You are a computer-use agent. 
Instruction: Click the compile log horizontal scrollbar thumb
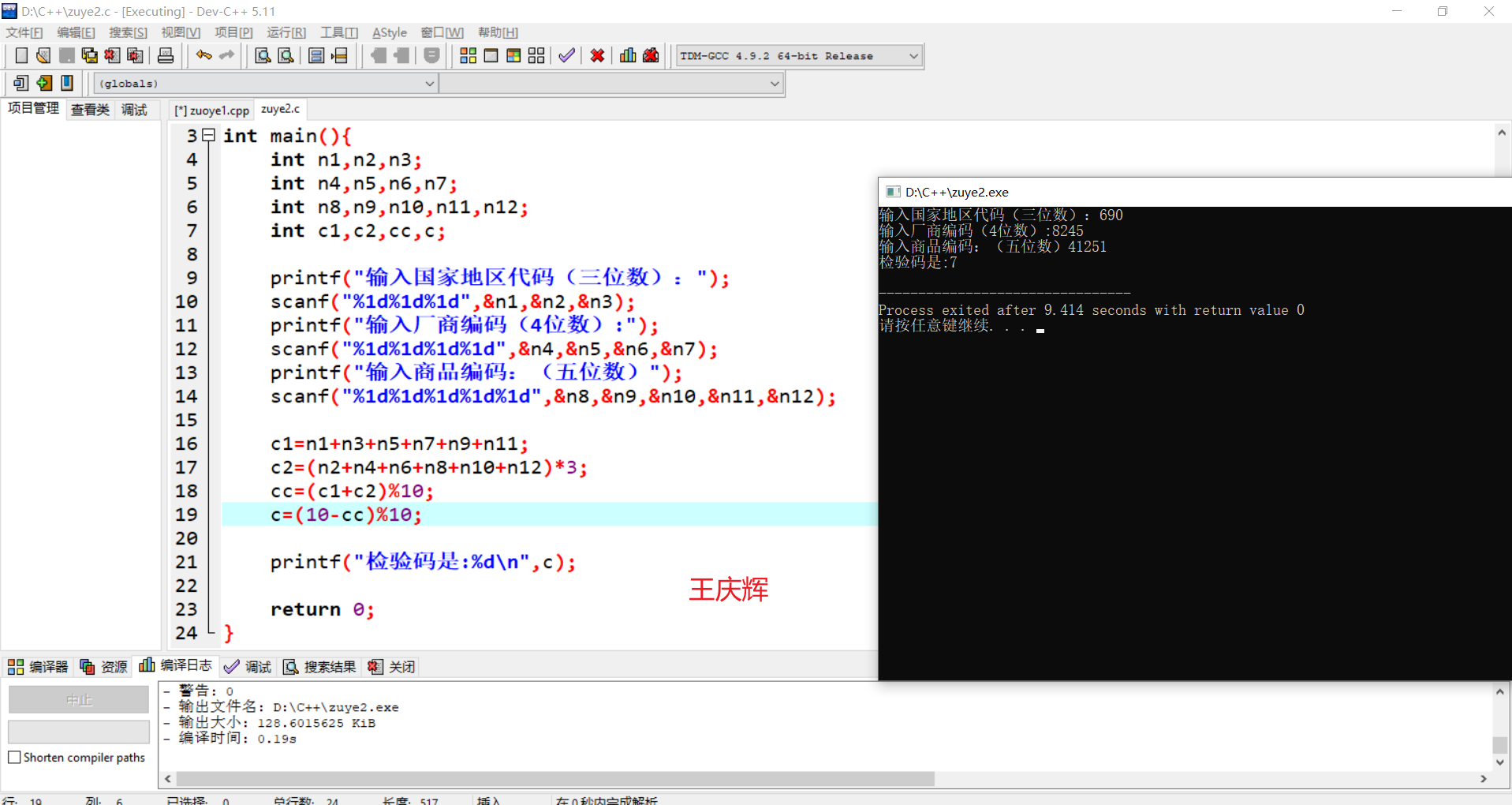pyautogui.click(x=555, y=779)
